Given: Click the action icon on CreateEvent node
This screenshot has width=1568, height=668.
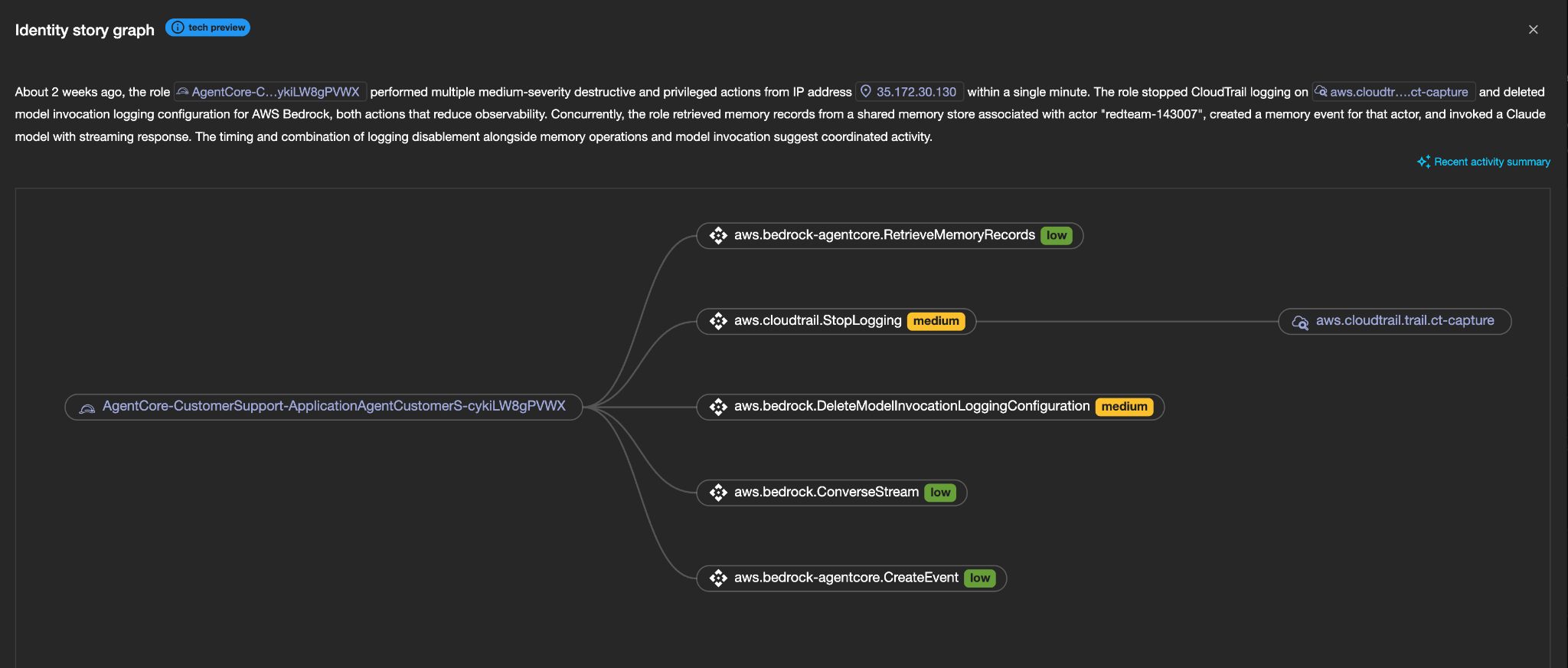Looking at the screenshot, I should tap(718, 579).
